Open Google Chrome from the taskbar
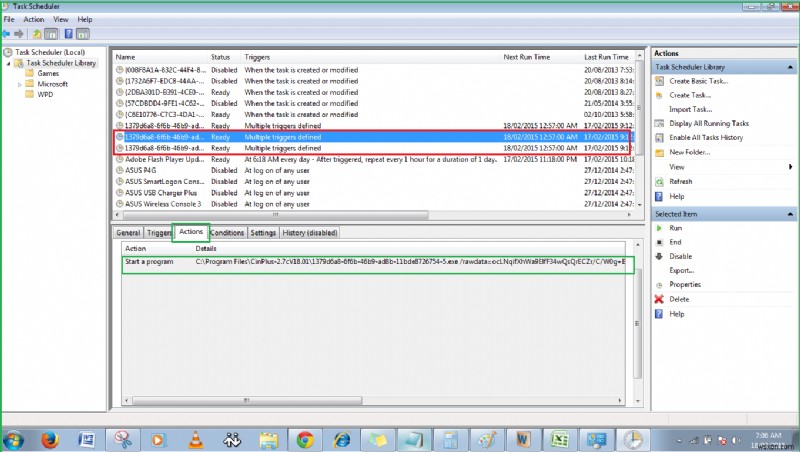 [x=305, y=439]
